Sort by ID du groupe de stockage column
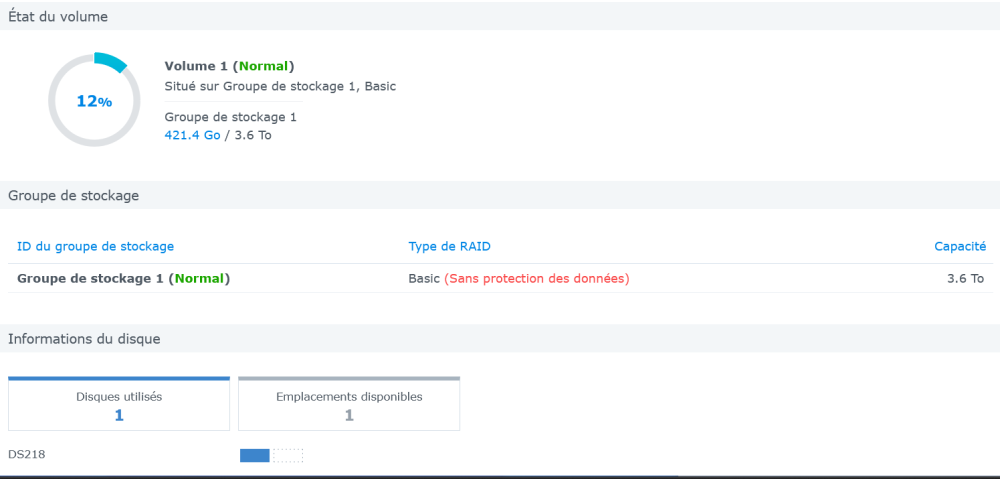 pos(96,246)
